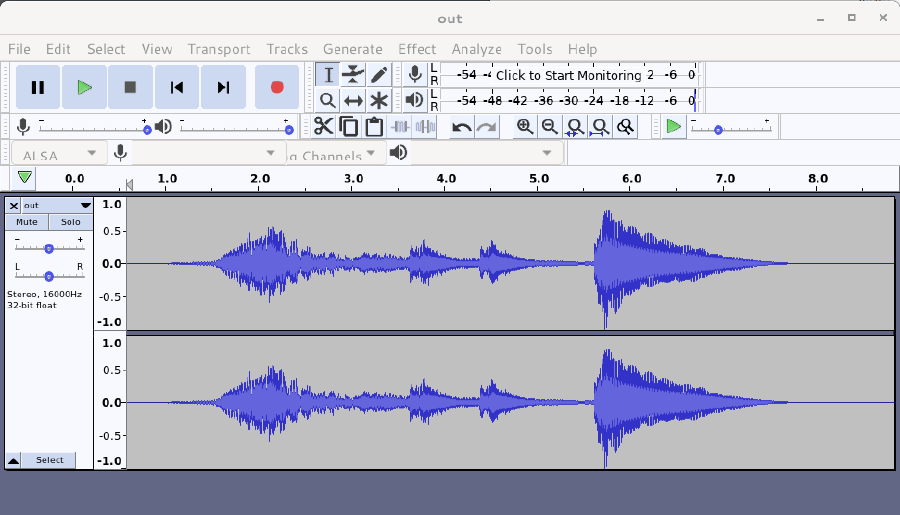Image resolution: width=900 pixels, height=515 pixels.
Task: Start recording with the red Record button
Action: 277,87
